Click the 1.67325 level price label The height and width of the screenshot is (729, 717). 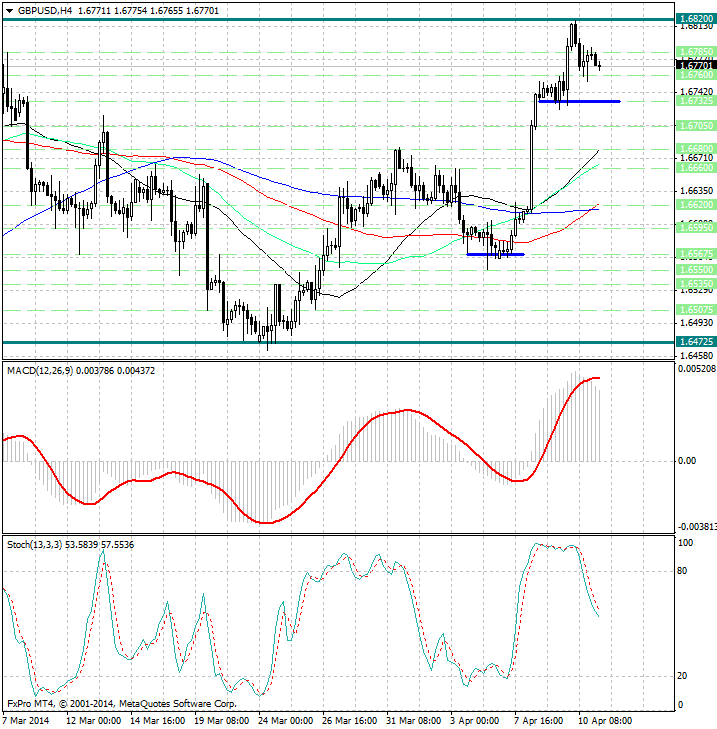(694, 101)
